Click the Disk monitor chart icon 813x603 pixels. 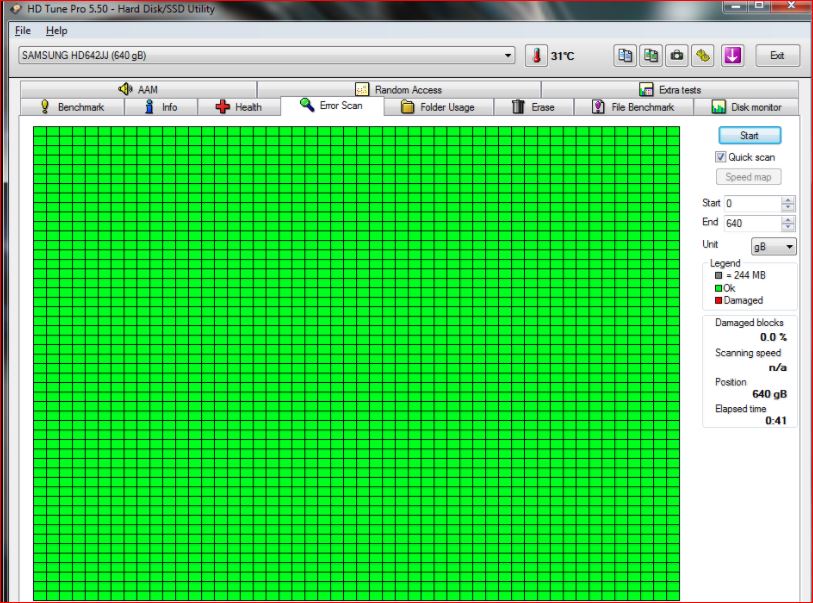click(719, 107)
